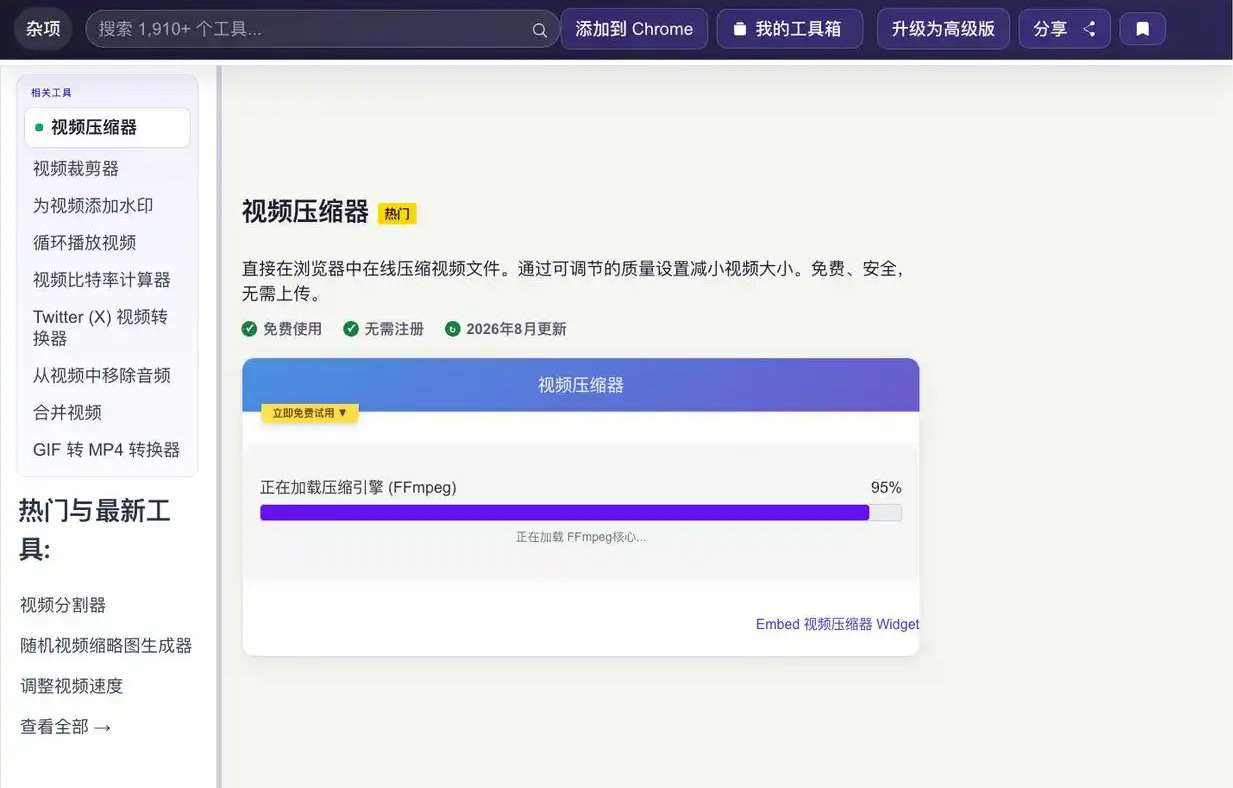This screenshot has height=788, width=1233.
Task: Click 升级为高级版 button
Action: click(x=943, y=29)
